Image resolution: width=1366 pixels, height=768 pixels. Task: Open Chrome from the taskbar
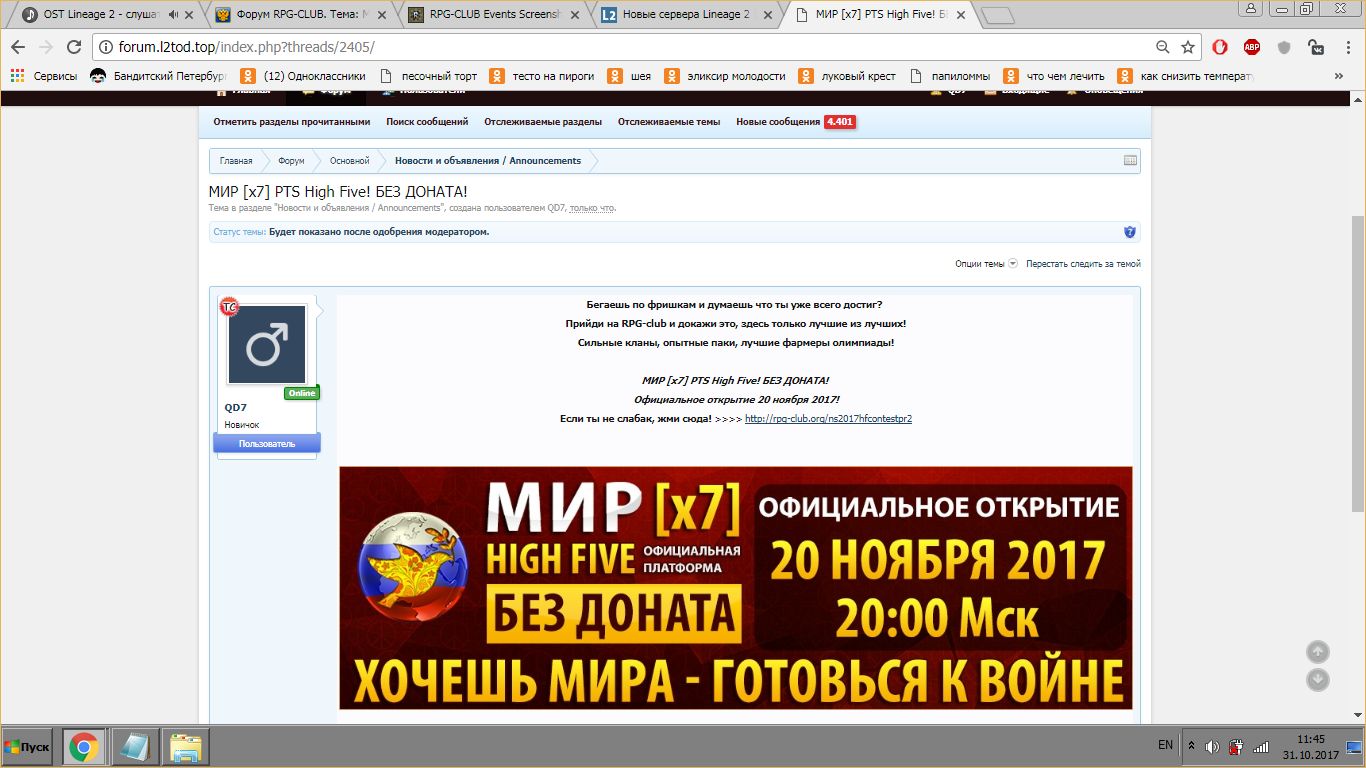pyautogui.click(x=83, y=747)
